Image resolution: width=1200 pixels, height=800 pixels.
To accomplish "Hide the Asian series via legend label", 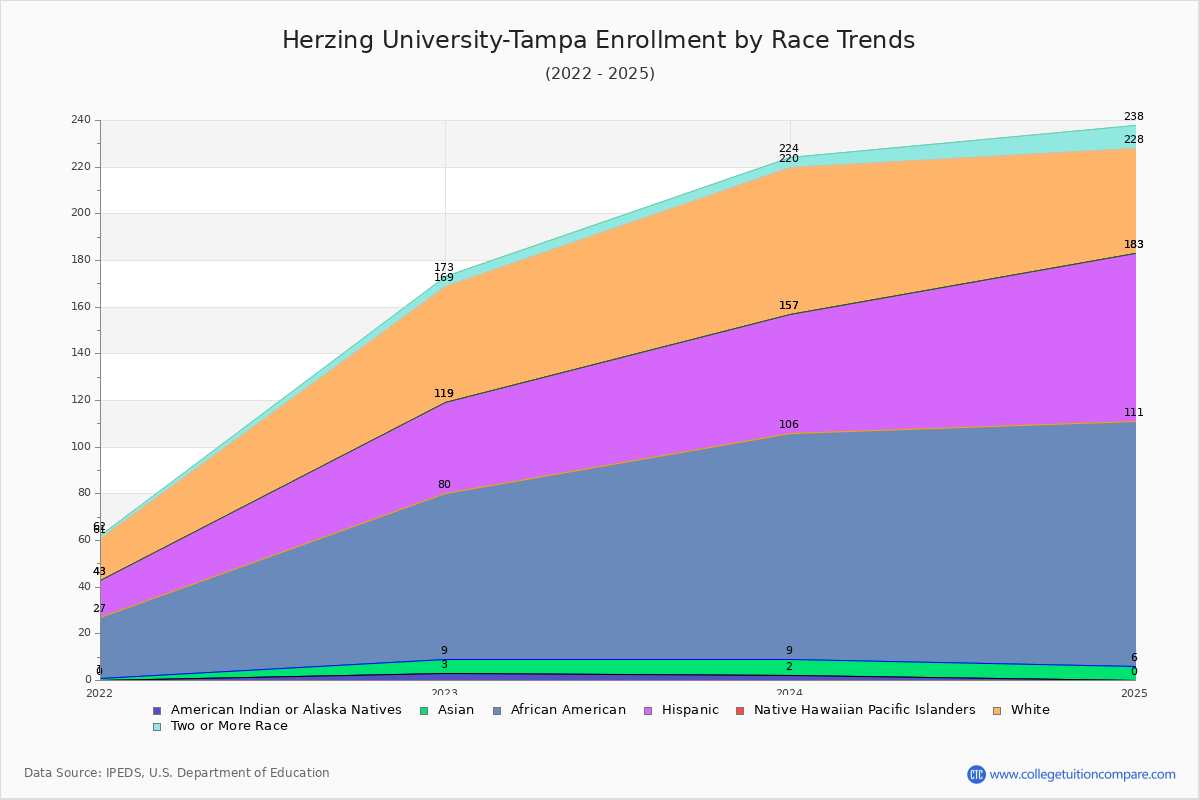I will pos(456,710).
